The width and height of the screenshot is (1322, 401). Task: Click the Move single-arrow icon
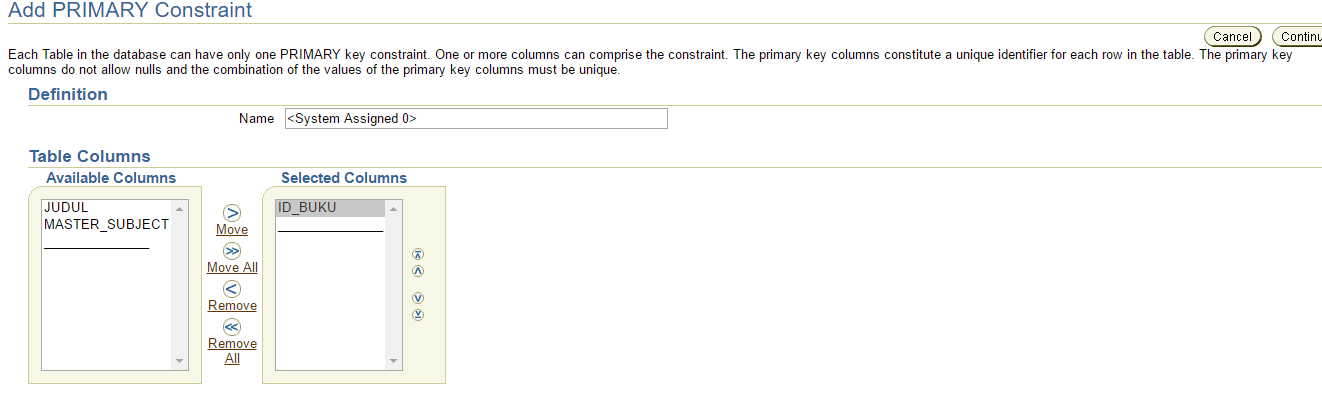click(232, 213)
